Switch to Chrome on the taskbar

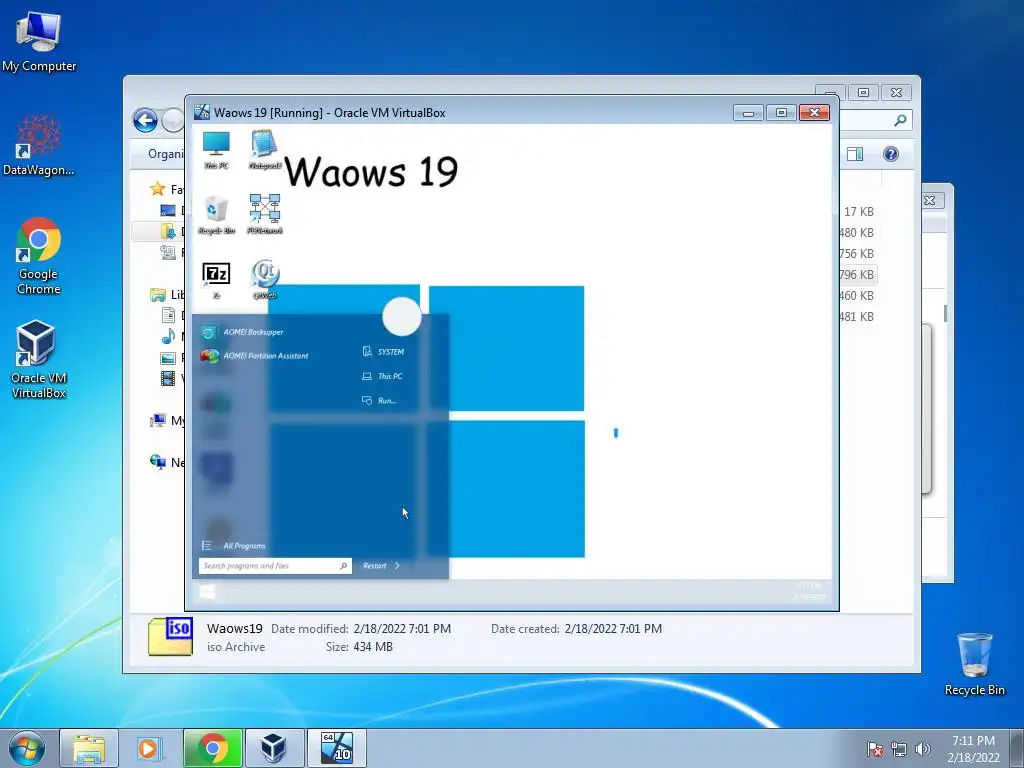(213, 748)
